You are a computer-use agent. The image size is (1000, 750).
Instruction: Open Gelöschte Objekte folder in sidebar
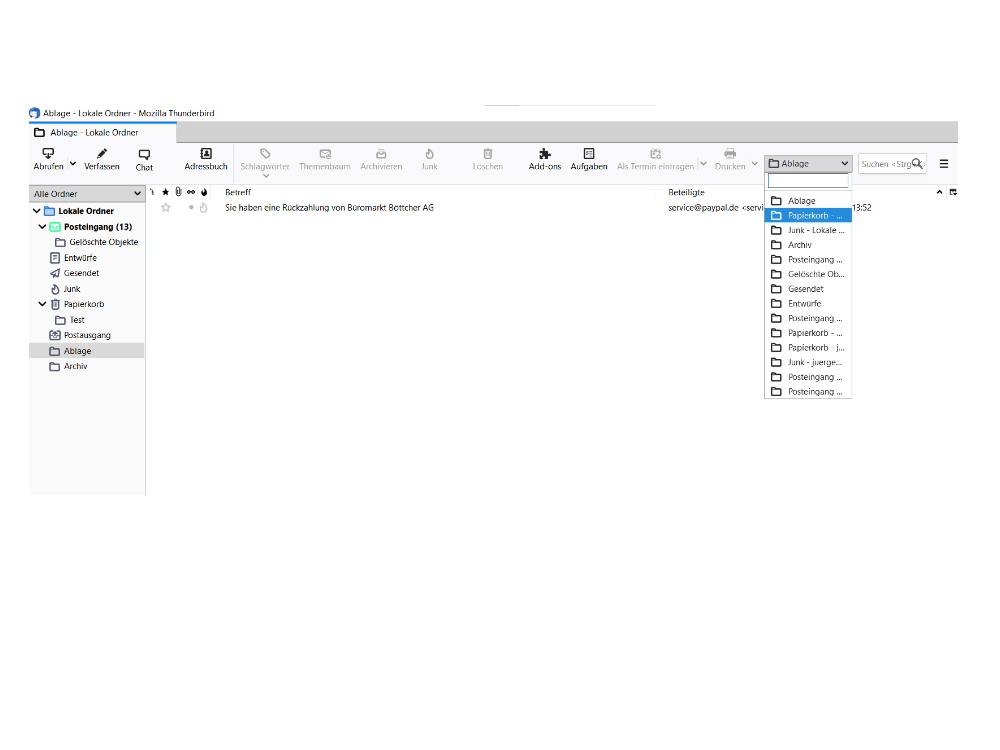click(103, 242)
